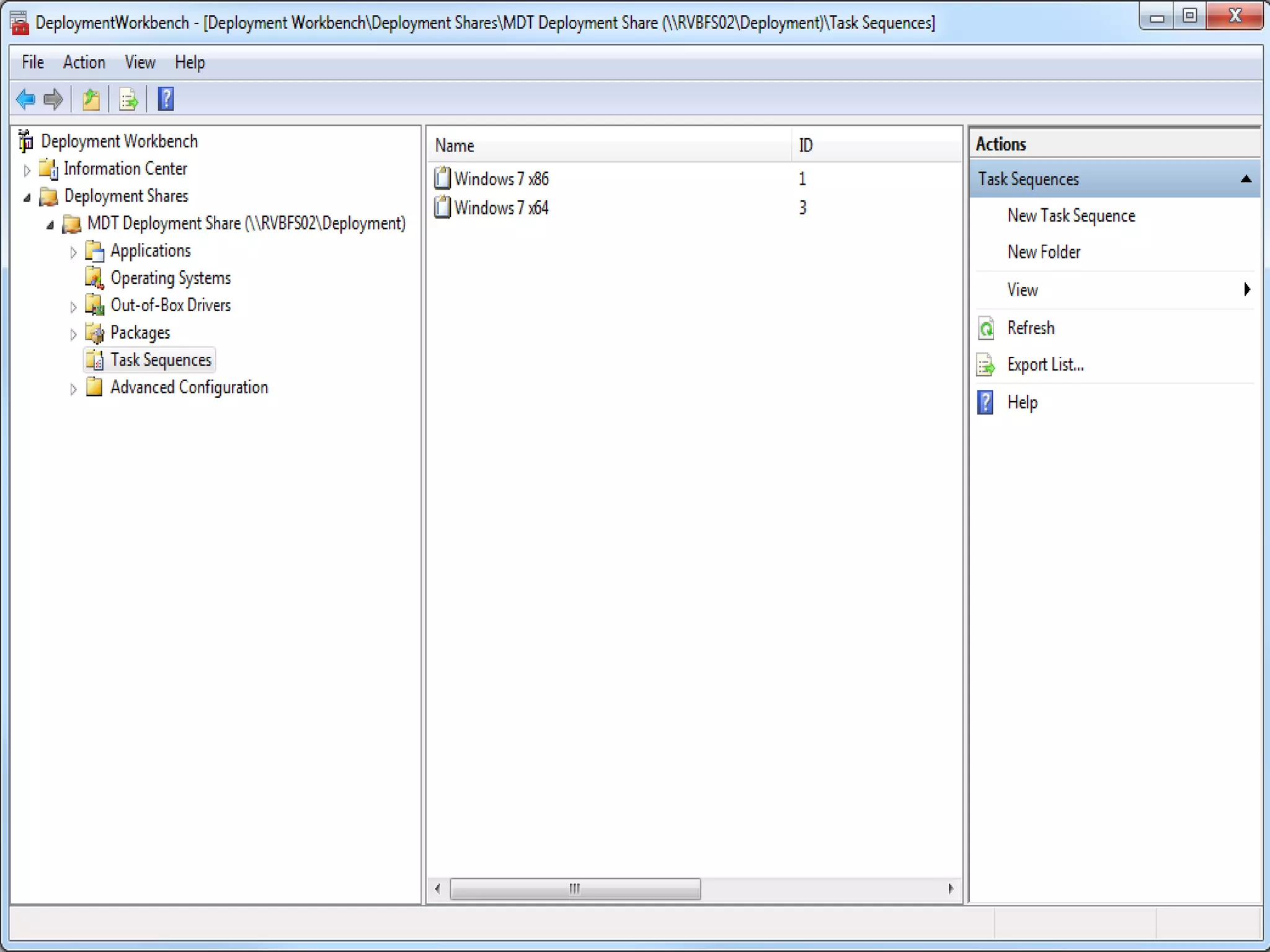This screenshot has width=1270, height=952.
Task: Click the Operating Systems node icon
Action: 94,278
